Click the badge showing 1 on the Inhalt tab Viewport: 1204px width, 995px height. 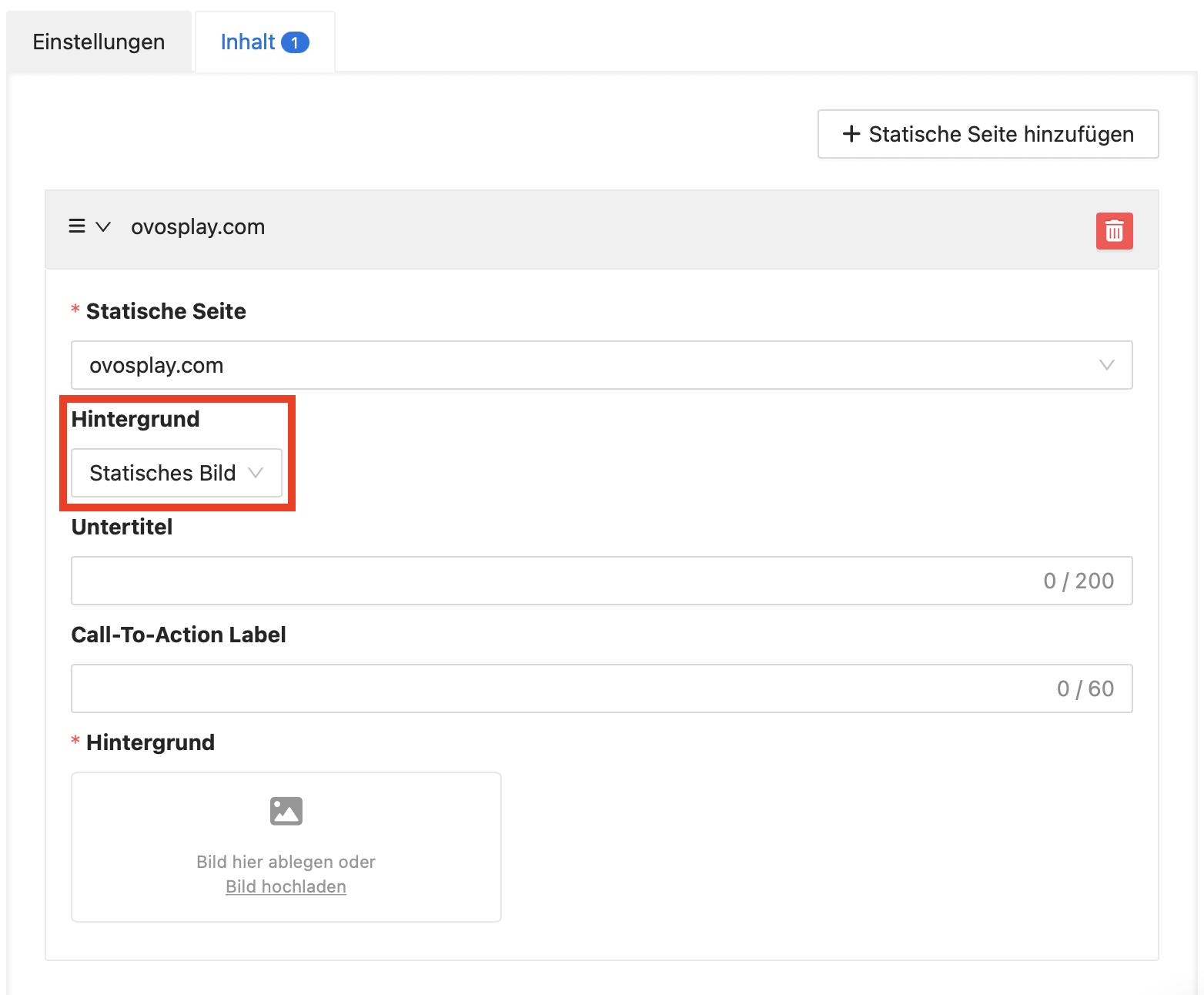295,42
